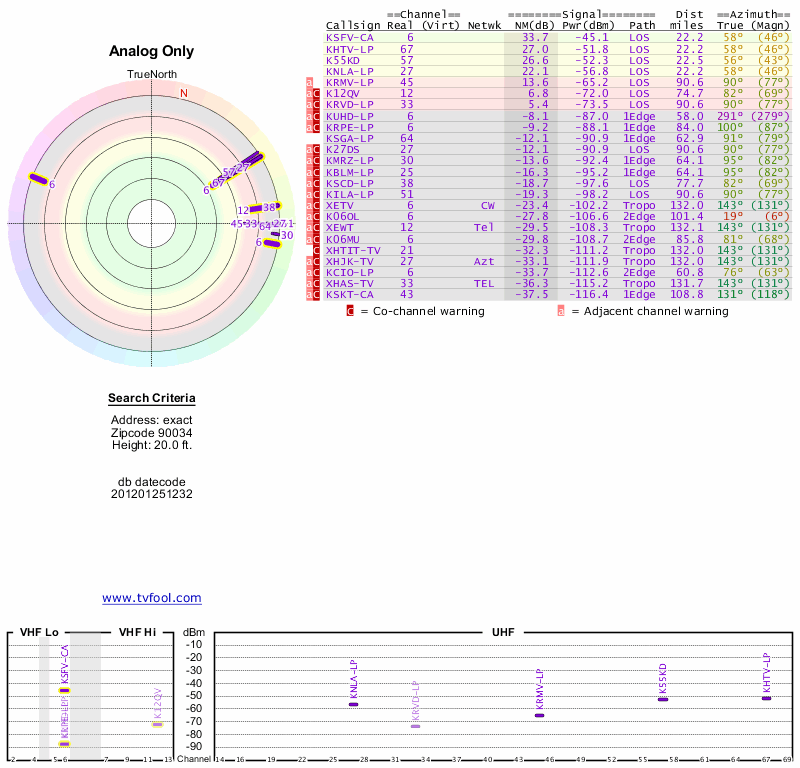The width and height of the screenshot is (800, 768).
Task: Click the adjacent channel warning icon beside KRMV-LP
Action: coord(309,82)
